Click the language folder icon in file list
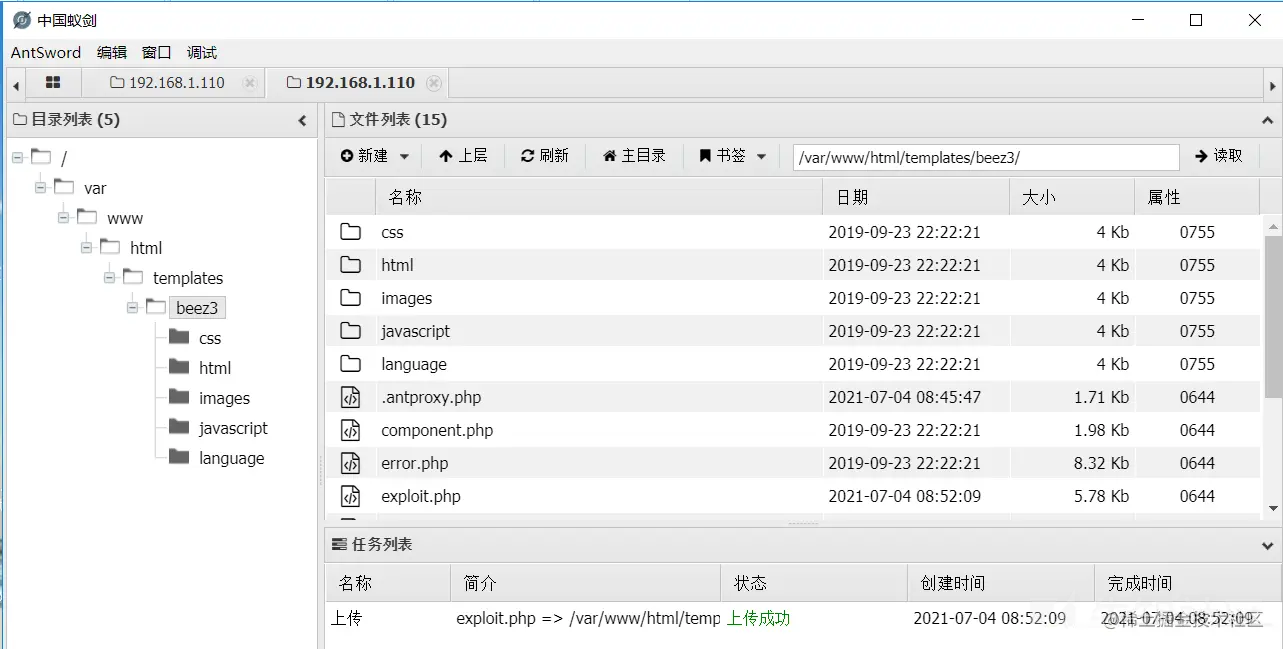1283x649 pixels. (350, 364)
